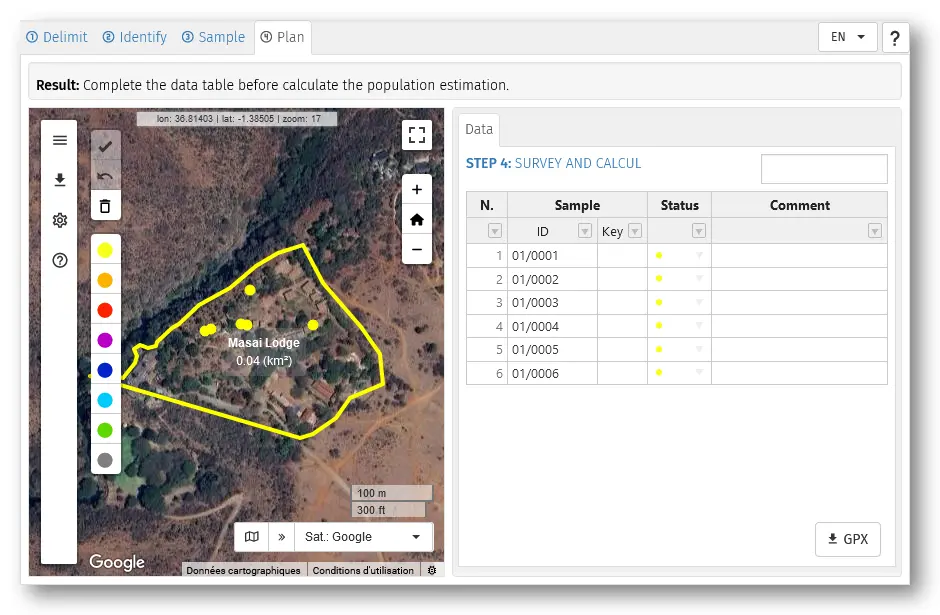Zoom out on the map
Image resolution: width=940 pixels, height=615 pixels.
pyautogui.click(x=416, y=249)
